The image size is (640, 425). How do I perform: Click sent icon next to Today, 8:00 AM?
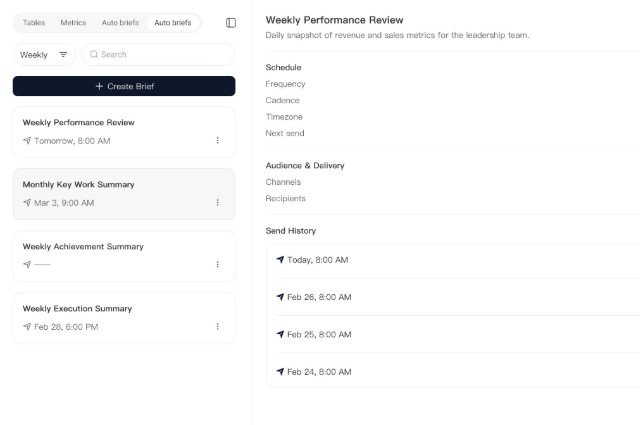(x=280, y=260)
